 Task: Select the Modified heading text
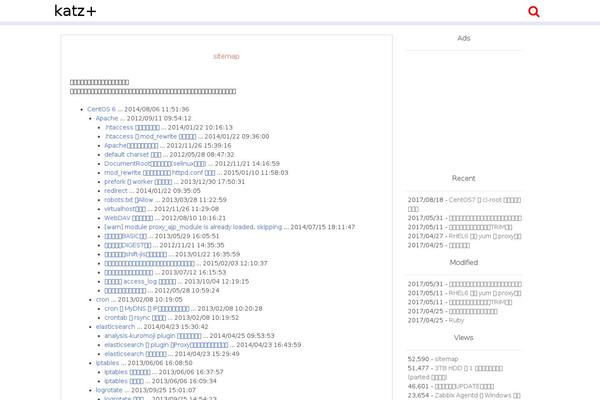tap(464, 263)
